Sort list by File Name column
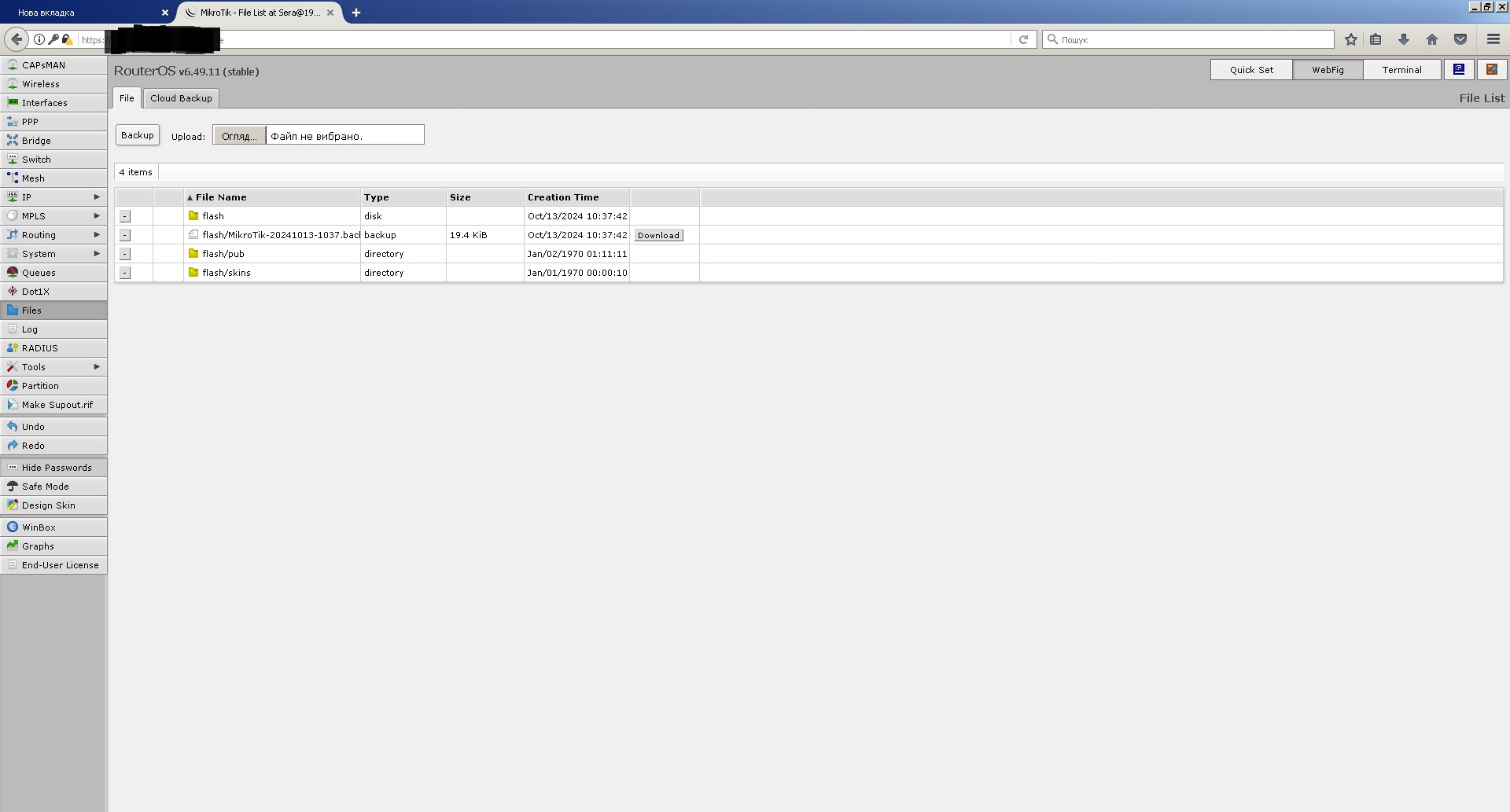This screenshot has height=812, width=1510. (x=221, y=197)
